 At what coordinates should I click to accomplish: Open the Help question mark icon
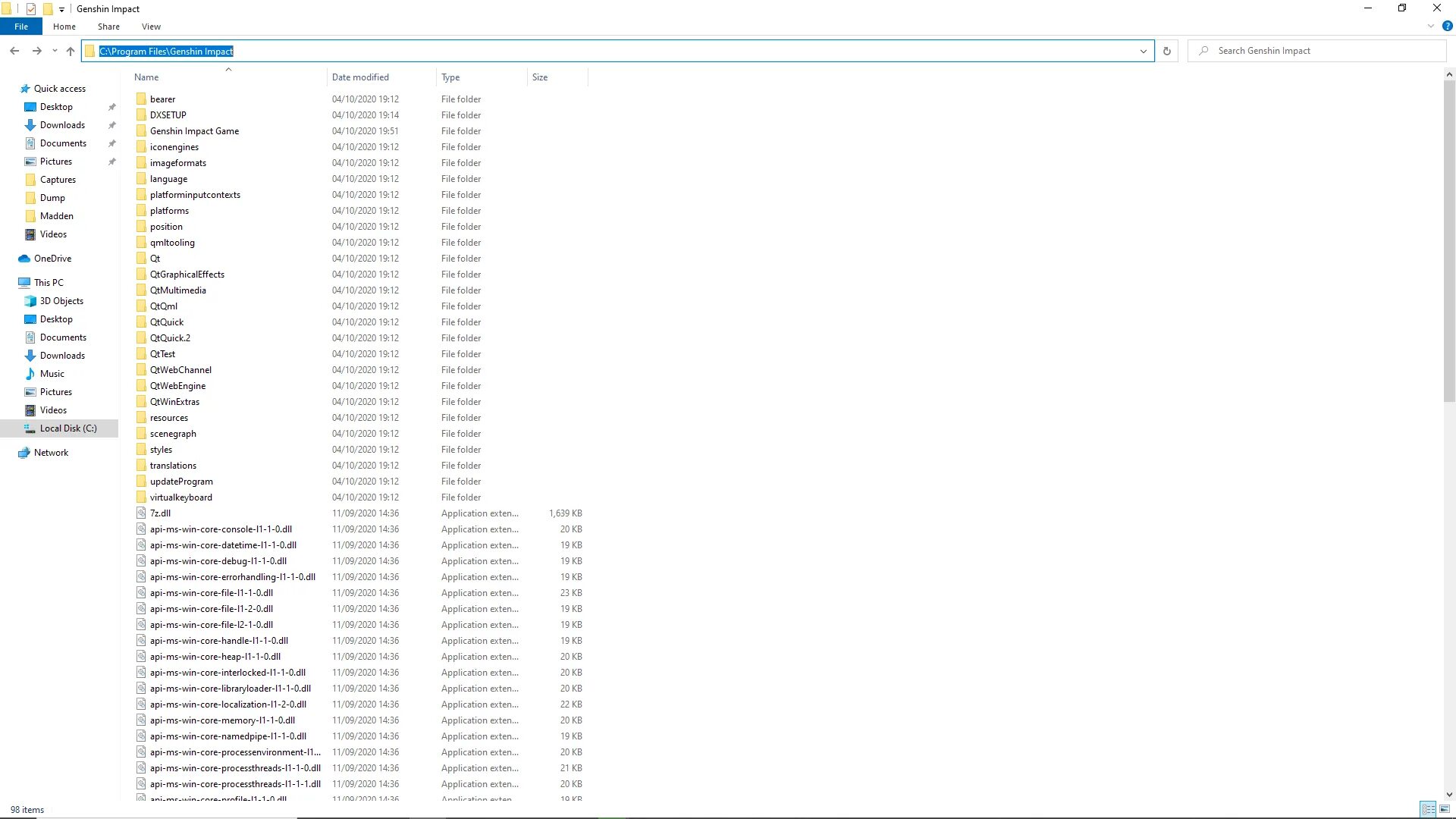point(1447,26)
